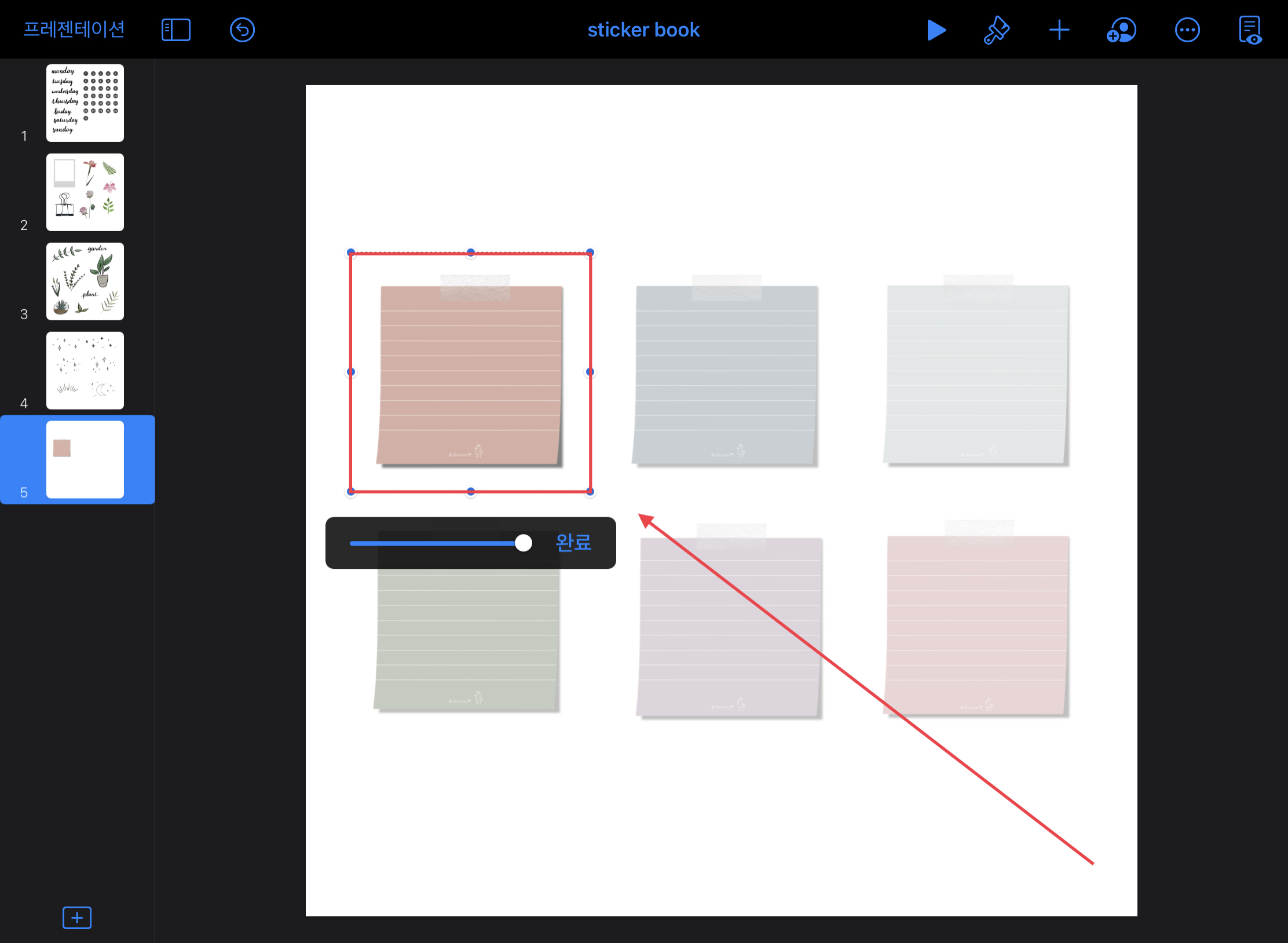Viewport: 1288px width, 943px height.
Task: Select slide 4 sparkles thumbnail
Action: tap(85, 371)
